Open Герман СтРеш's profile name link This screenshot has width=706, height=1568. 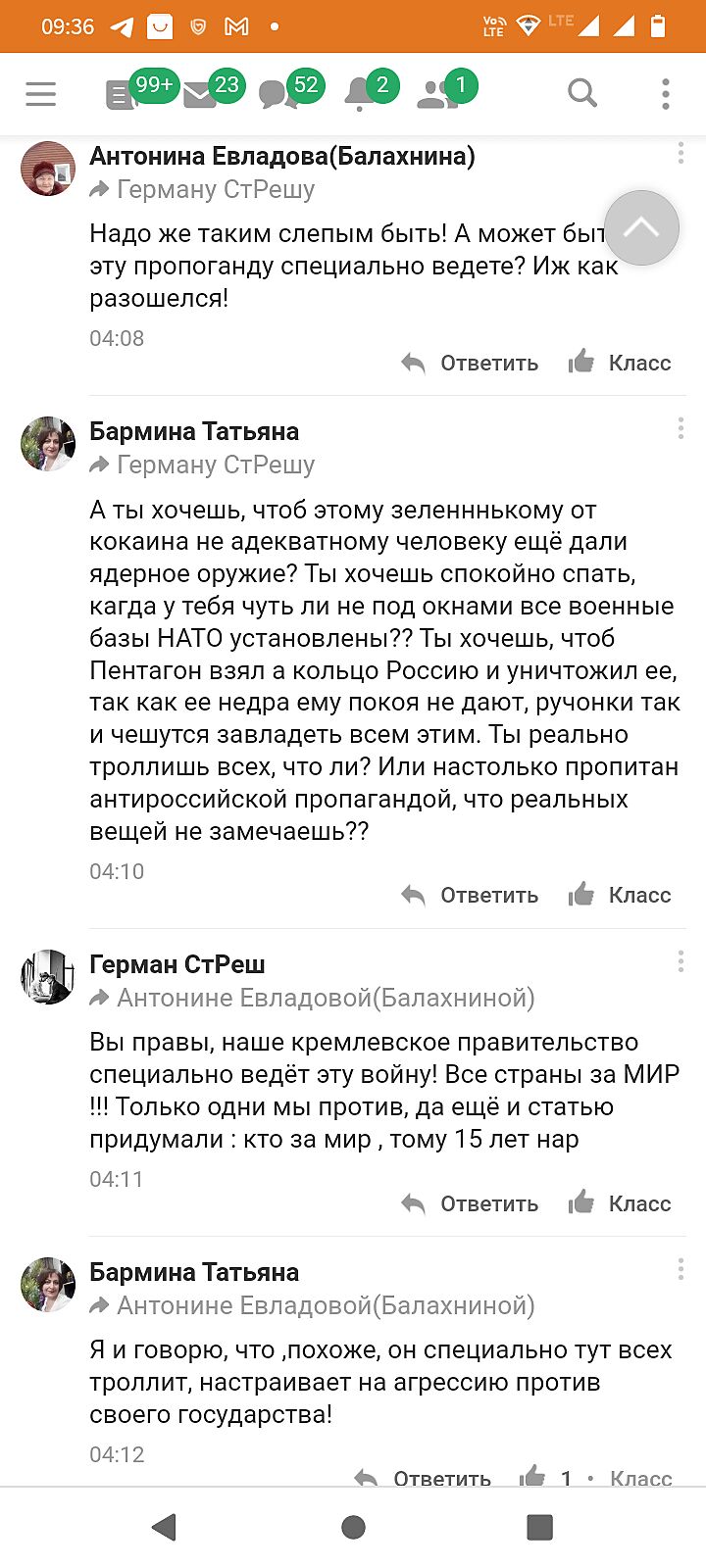[x=177, y=964]
